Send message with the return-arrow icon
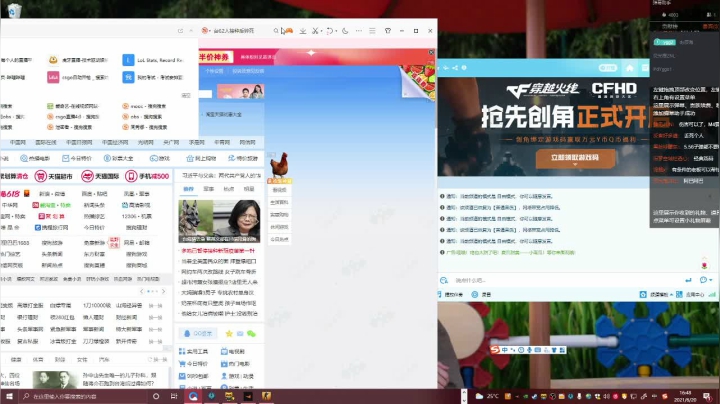 [688, 280]
